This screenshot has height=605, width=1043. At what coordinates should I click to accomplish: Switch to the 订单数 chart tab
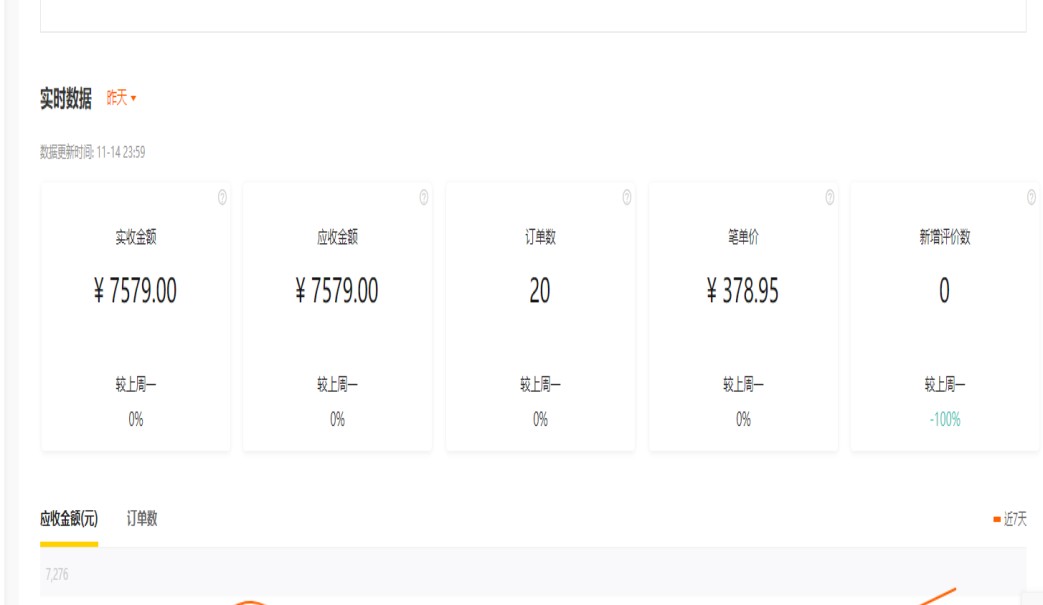tap(142, 519)
